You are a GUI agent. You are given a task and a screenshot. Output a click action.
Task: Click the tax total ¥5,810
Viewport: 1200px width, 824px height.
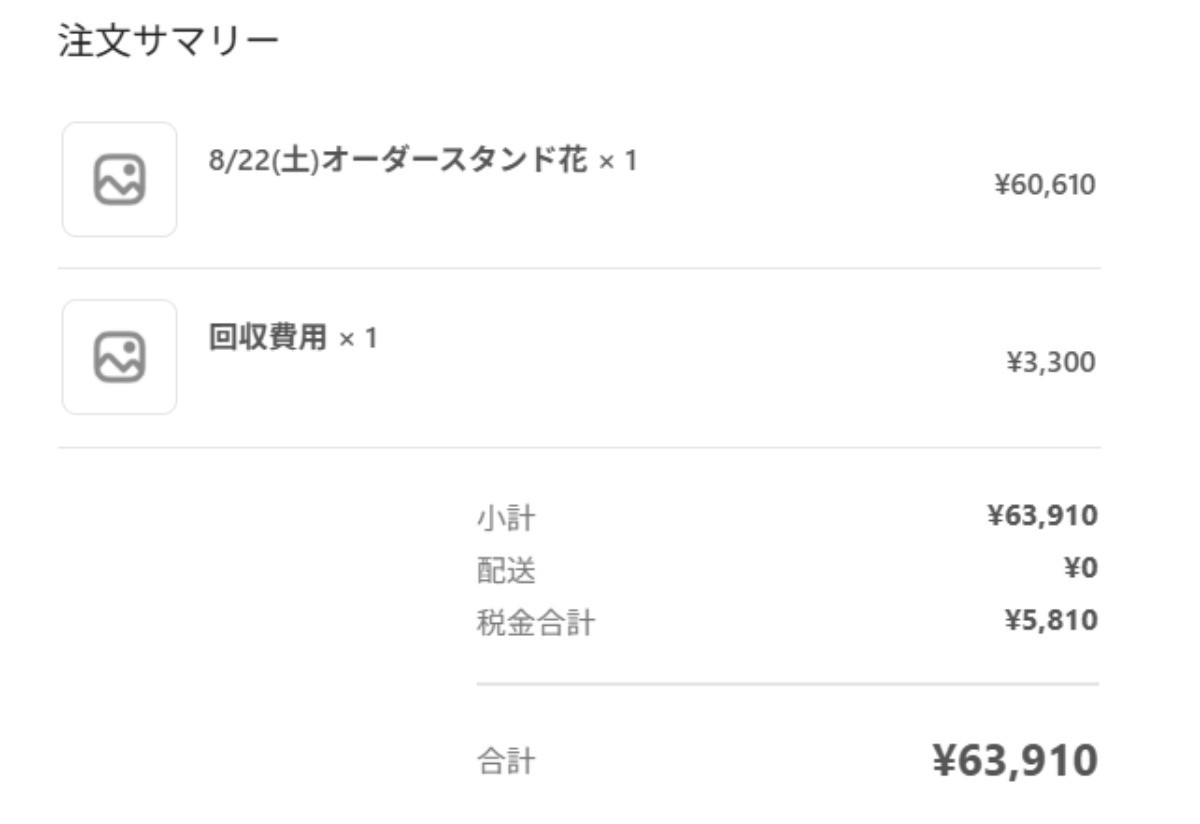tap(1050, 620)
